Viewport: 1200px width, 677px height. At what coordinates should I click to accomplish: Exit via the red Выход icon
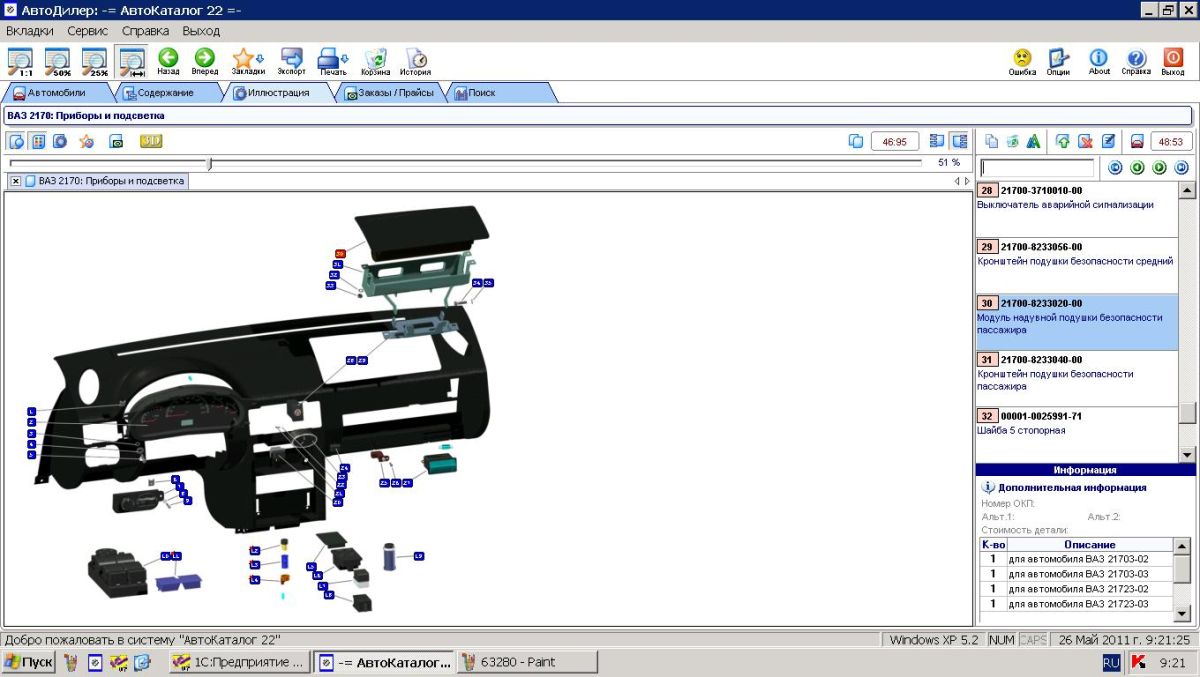[1173, 62]
